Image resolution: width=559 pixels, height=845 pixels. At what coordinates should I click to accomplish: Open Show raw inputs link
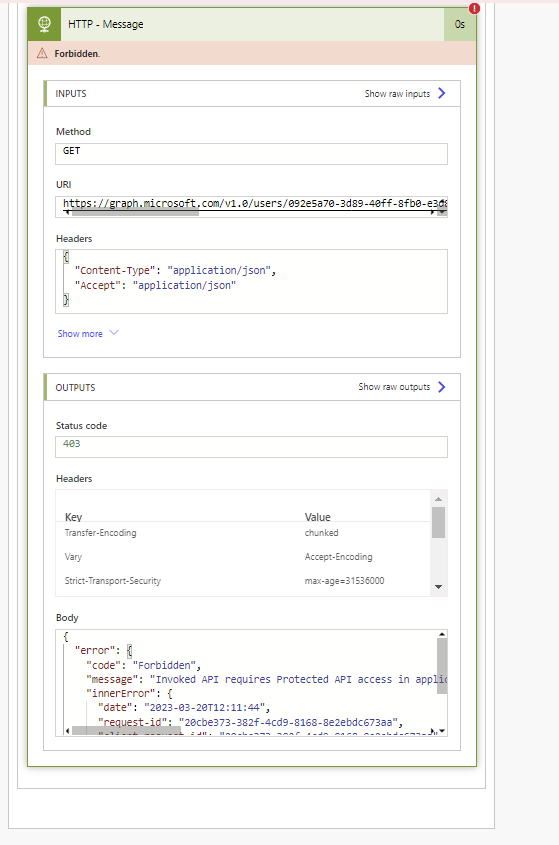coord(397,94)
